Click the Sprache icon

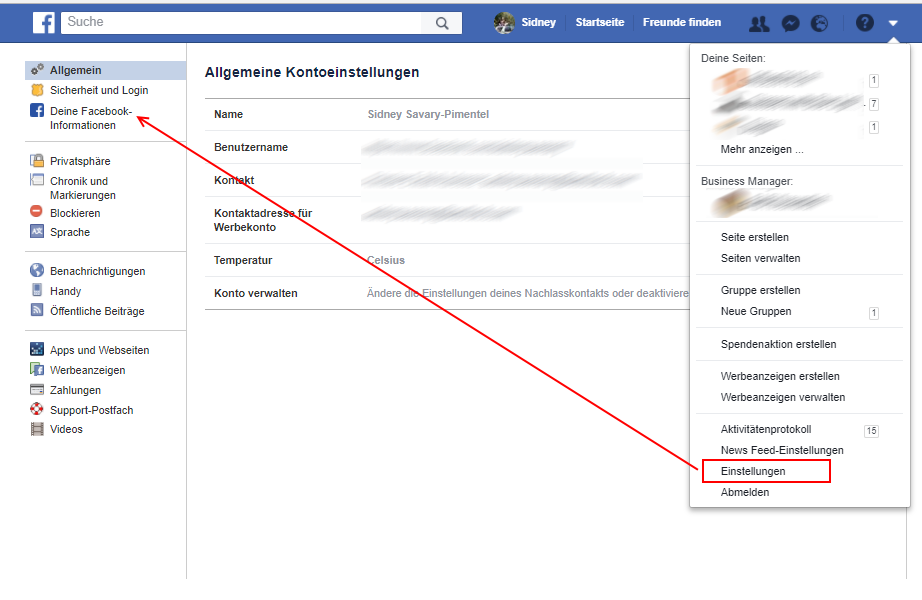[x=37, y=231]
